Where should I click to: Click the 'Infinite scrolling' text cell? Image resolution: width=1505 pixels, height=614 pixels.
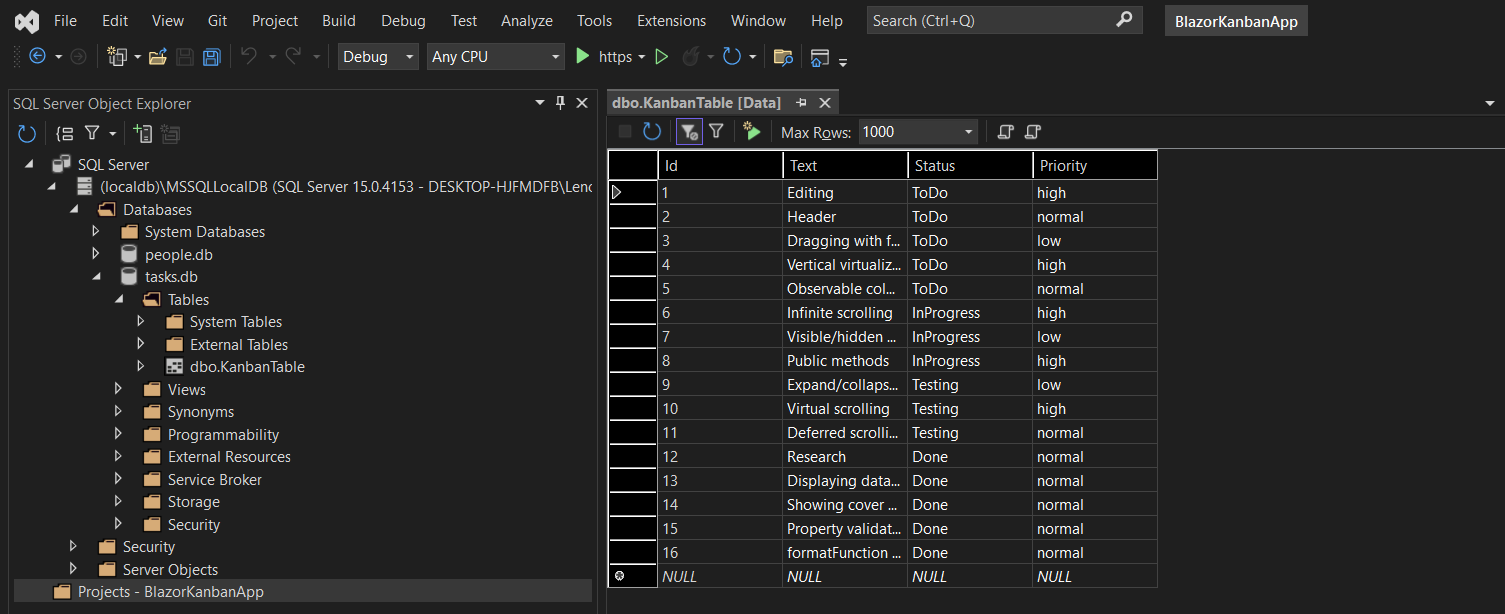click(845, 312)
